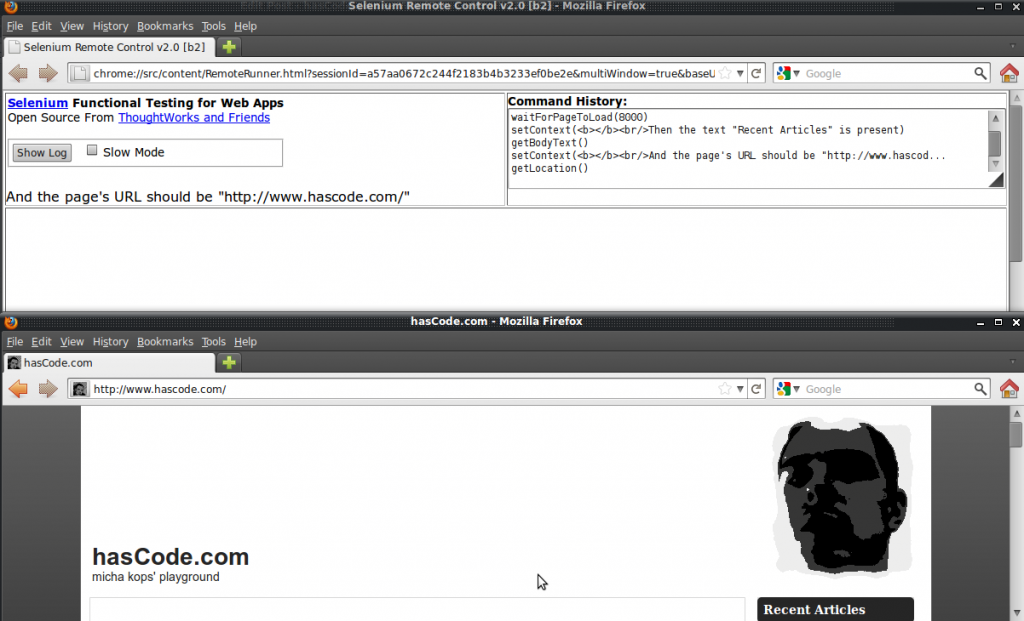Click the Show Log button
This screenshot has height=621, width=1024.
(42, 153)
